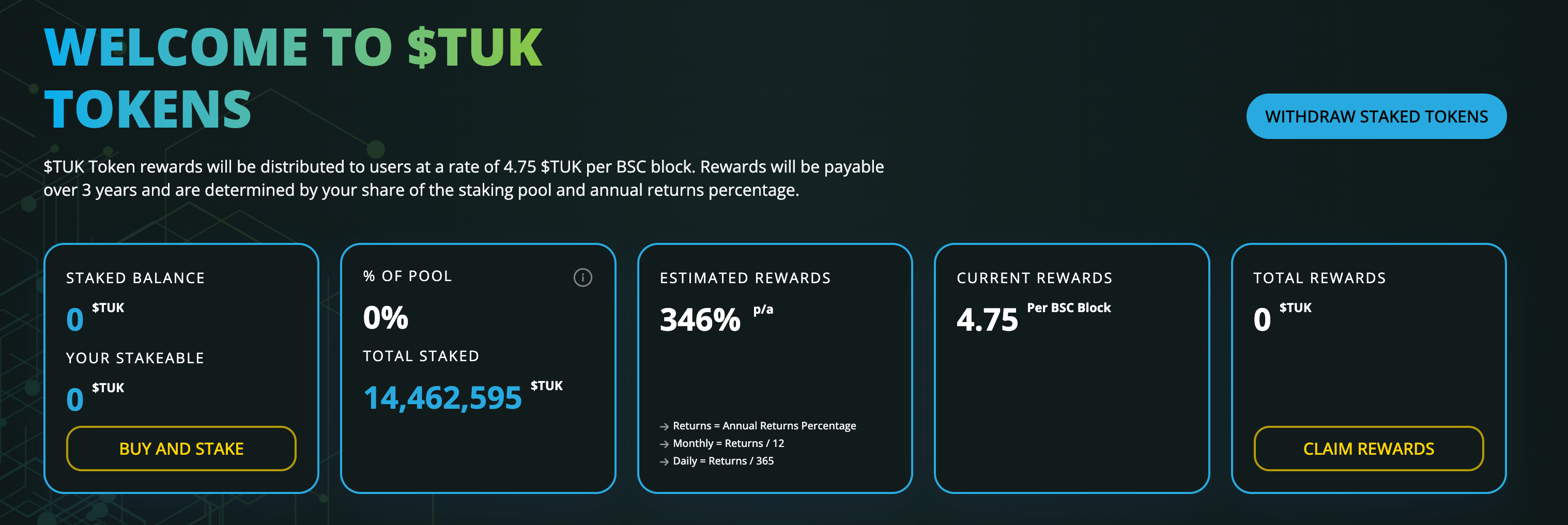Click the Total Staked label
Viewport: 1568px width, 525px height.
click(x=421, y=356)
